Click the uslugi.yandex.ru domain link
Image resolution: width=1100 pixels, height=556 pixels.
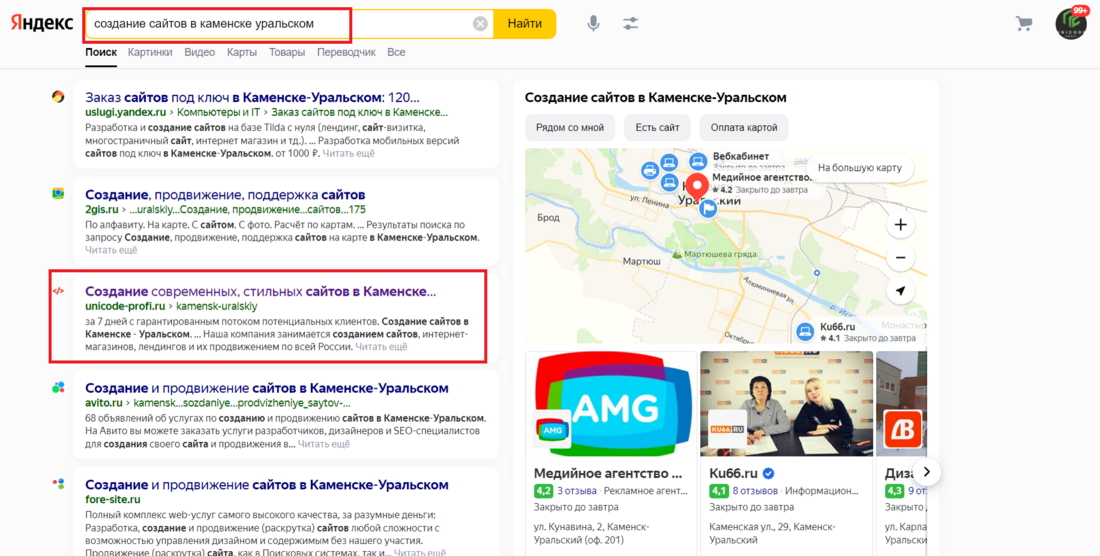tap(126, 112)
